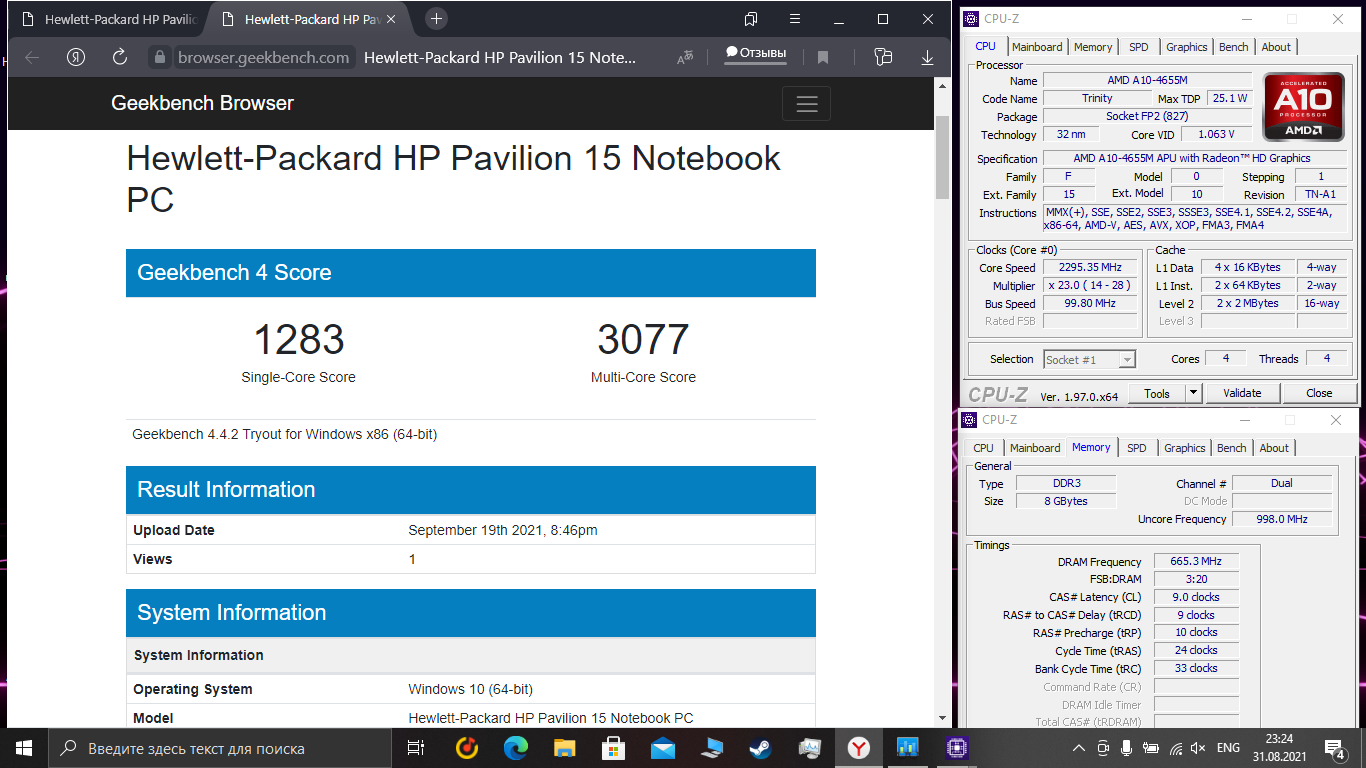Open About tab in lower CPU-Z window
This screenshot has height=768, width=1366.
pos(1274,448)
